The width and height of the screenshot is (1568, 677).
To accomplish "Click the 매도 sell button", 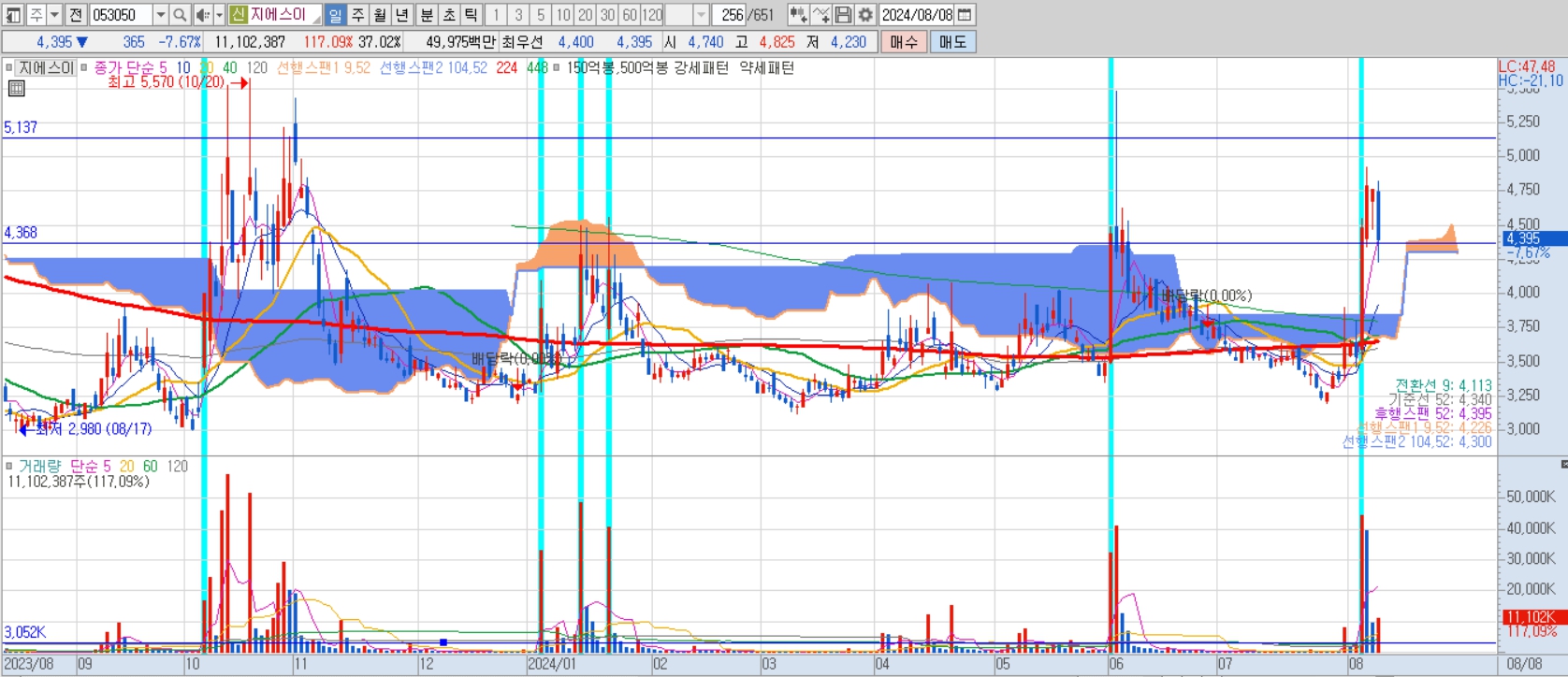I will coord(952,42).
